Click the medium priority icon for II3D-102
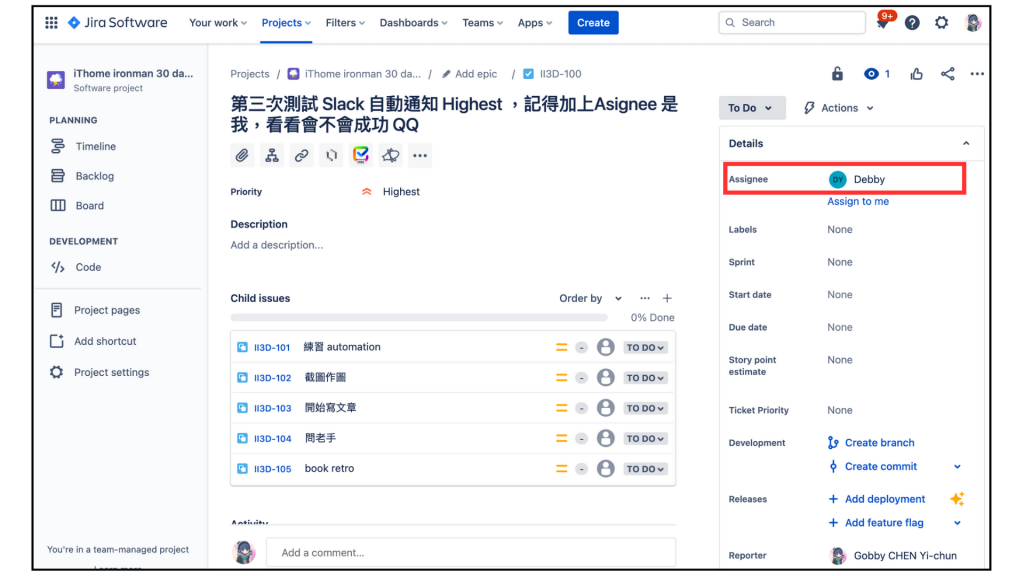This screenshot has width=1024, height=576. point(561,377)
